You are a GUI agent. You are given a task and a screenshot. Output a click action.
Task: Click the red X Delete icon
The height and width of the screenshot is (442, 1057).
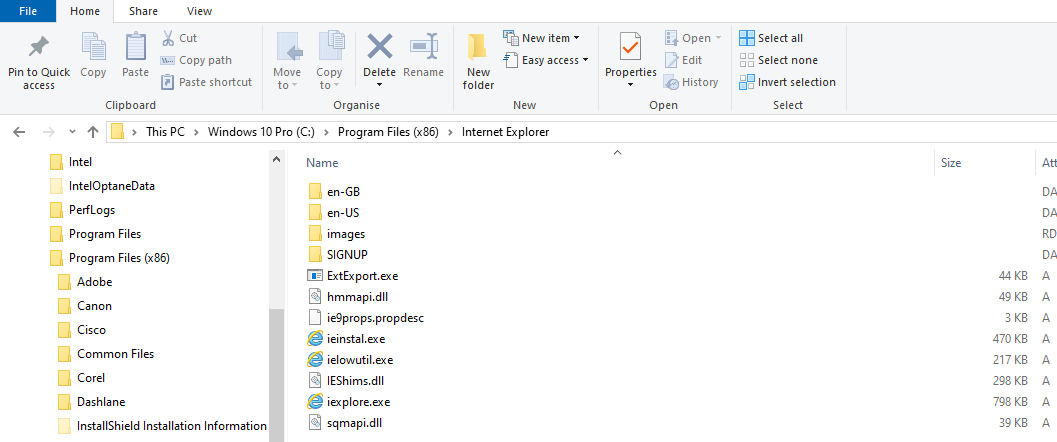(380, 46)
